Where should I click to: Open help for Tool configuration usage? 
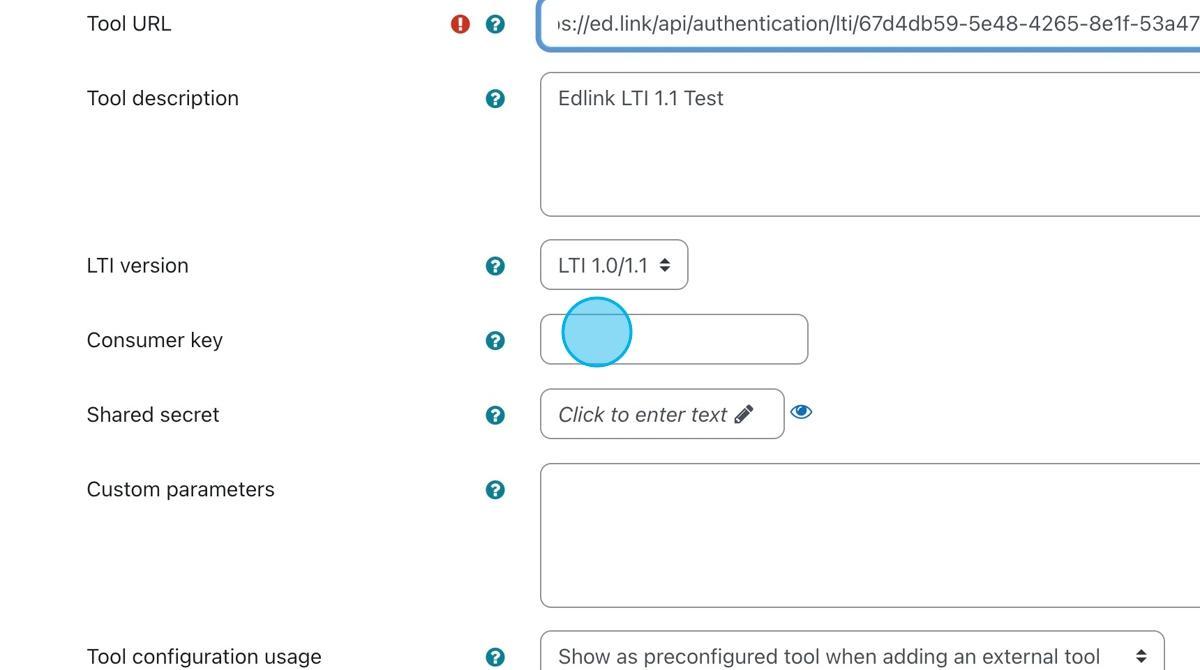coord(495,657)
